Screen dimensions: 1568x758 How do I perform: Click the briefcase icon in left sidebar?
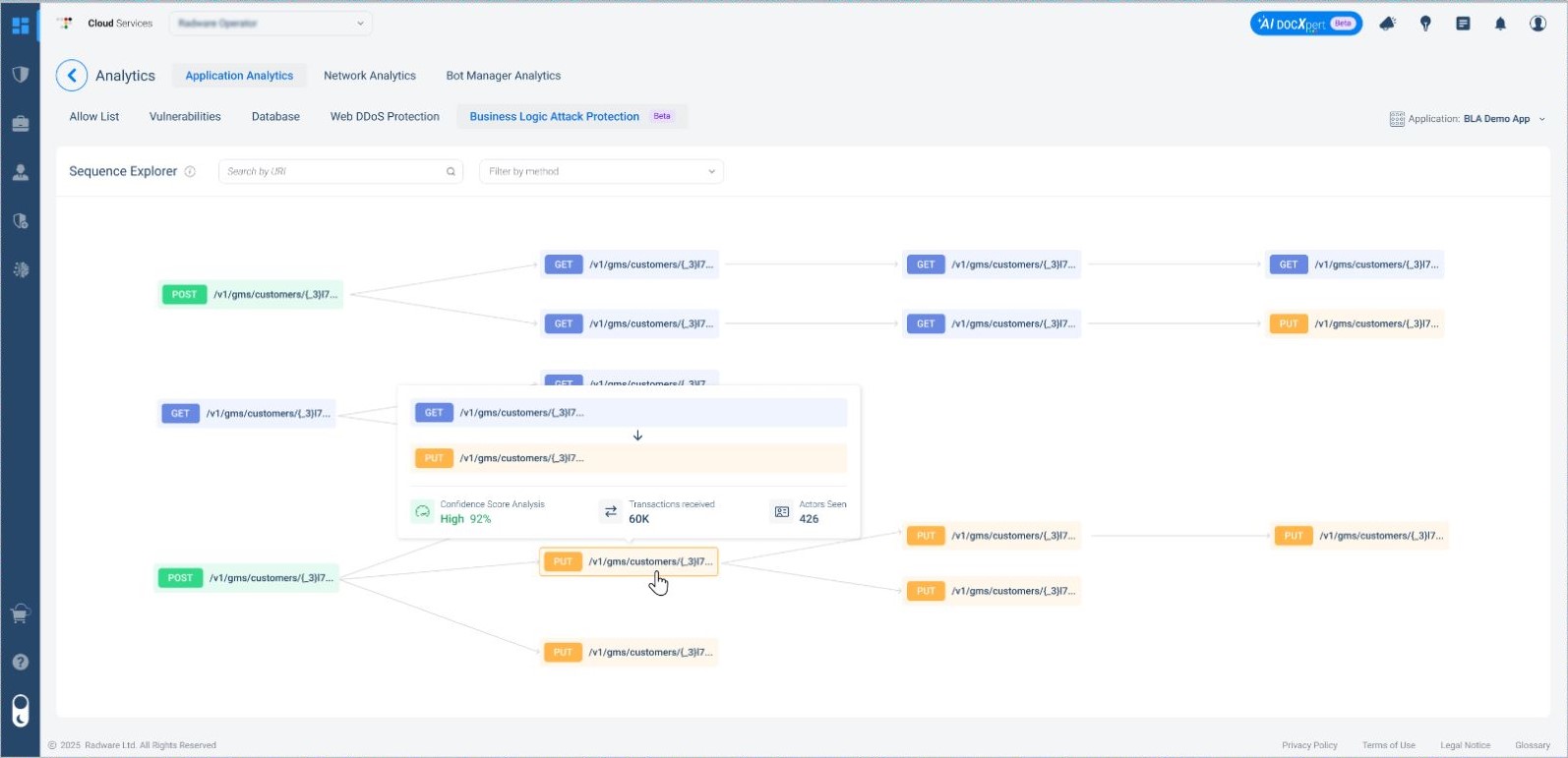[x=20, y=124]
